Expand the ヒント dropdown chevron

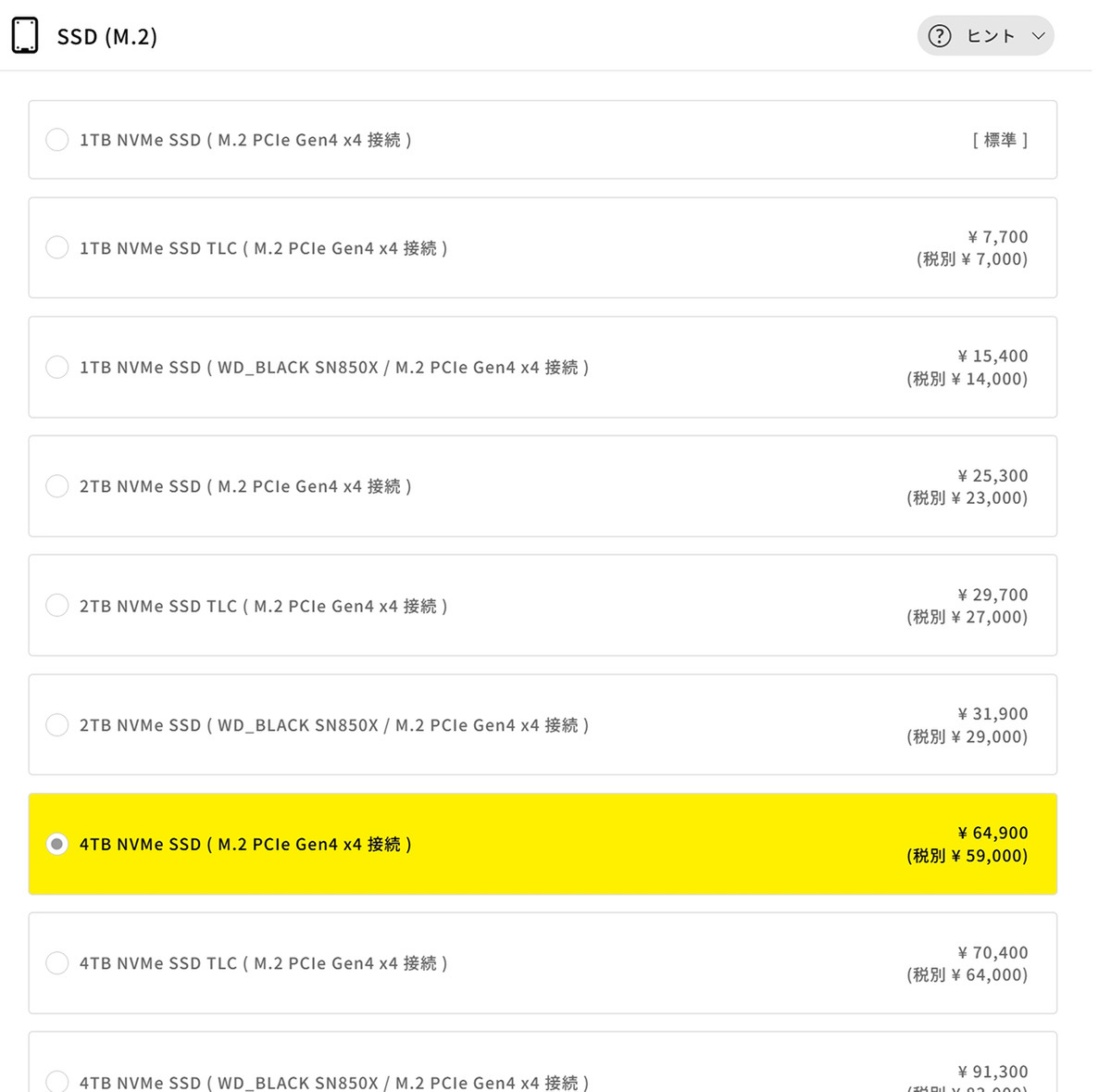(1038, 36)
